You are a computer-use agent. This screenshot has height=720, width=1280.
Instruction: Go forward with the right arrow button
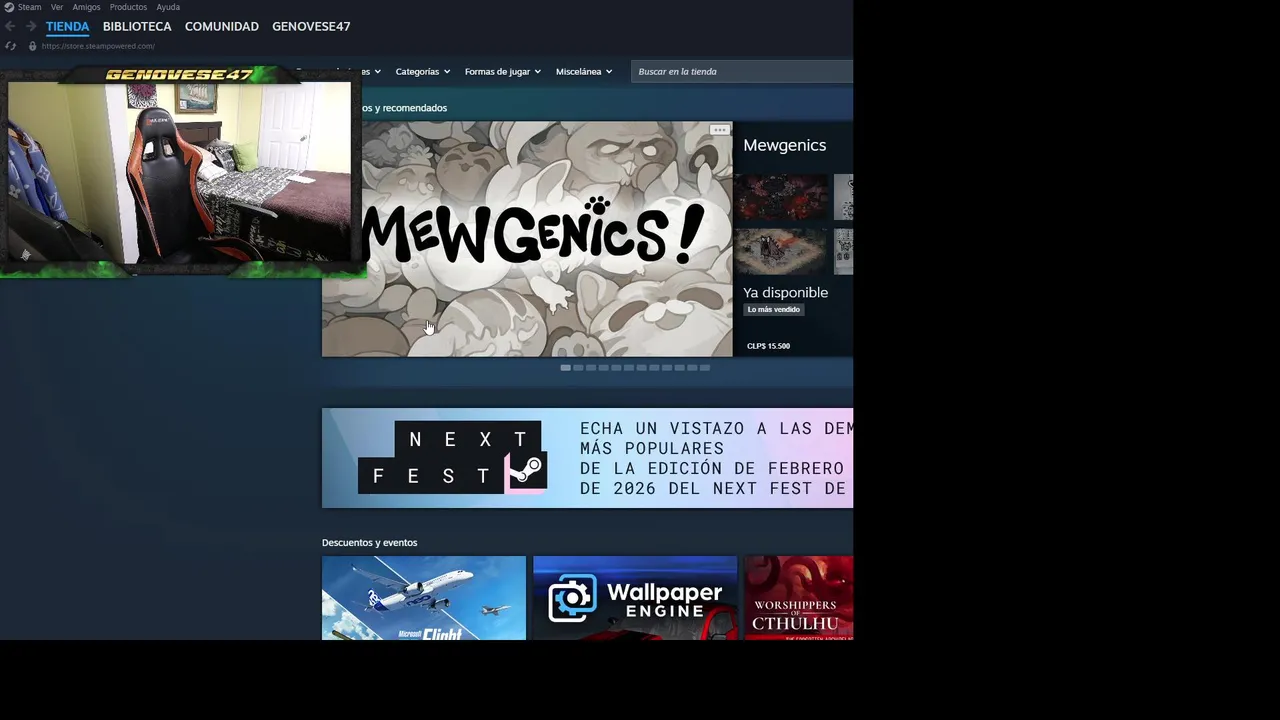point(31,26)
